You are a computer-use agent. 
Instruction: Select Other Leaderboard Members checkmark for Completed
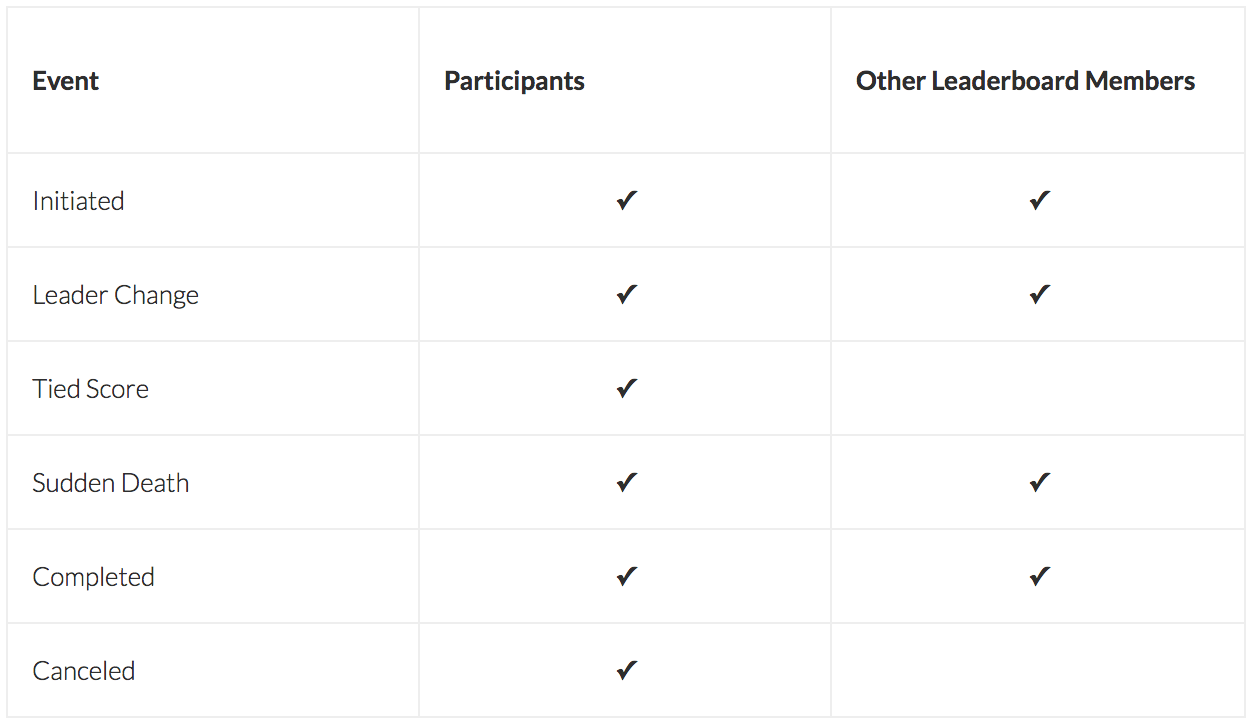[x=1039, y=577]
